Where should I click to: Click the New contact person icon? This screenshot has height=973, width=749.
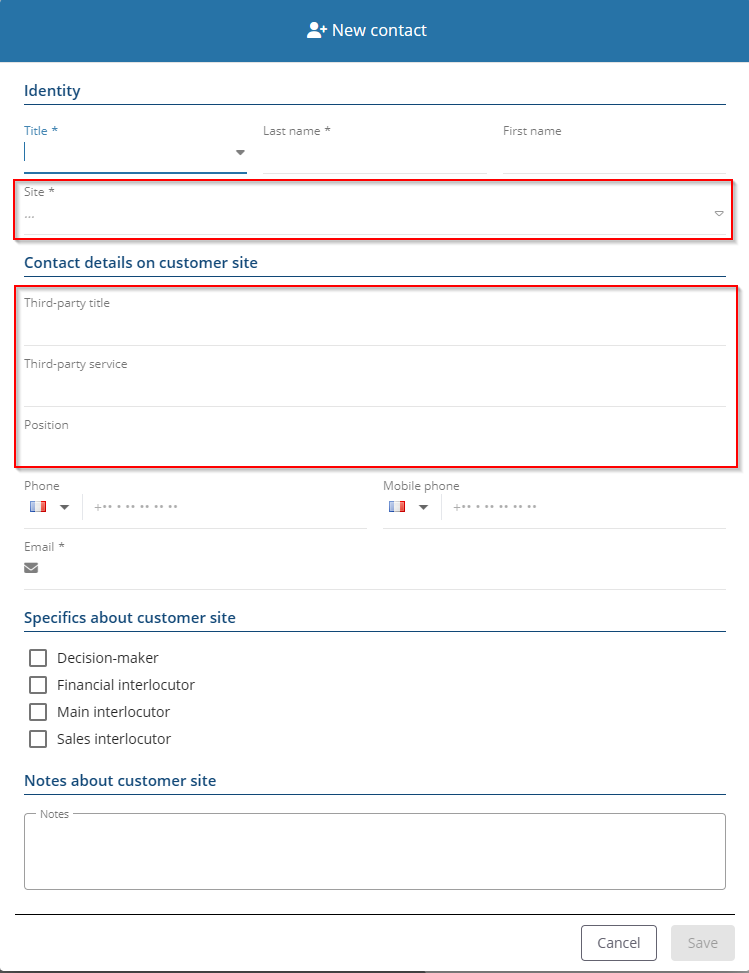click(x=317, y=30)
